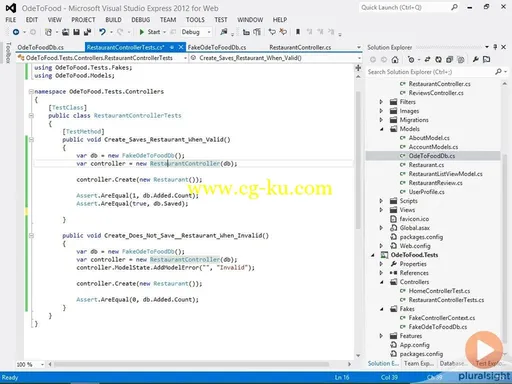
Task: Click the editor vertical scrollbar thumb
Action: click(x=358, y=160)
